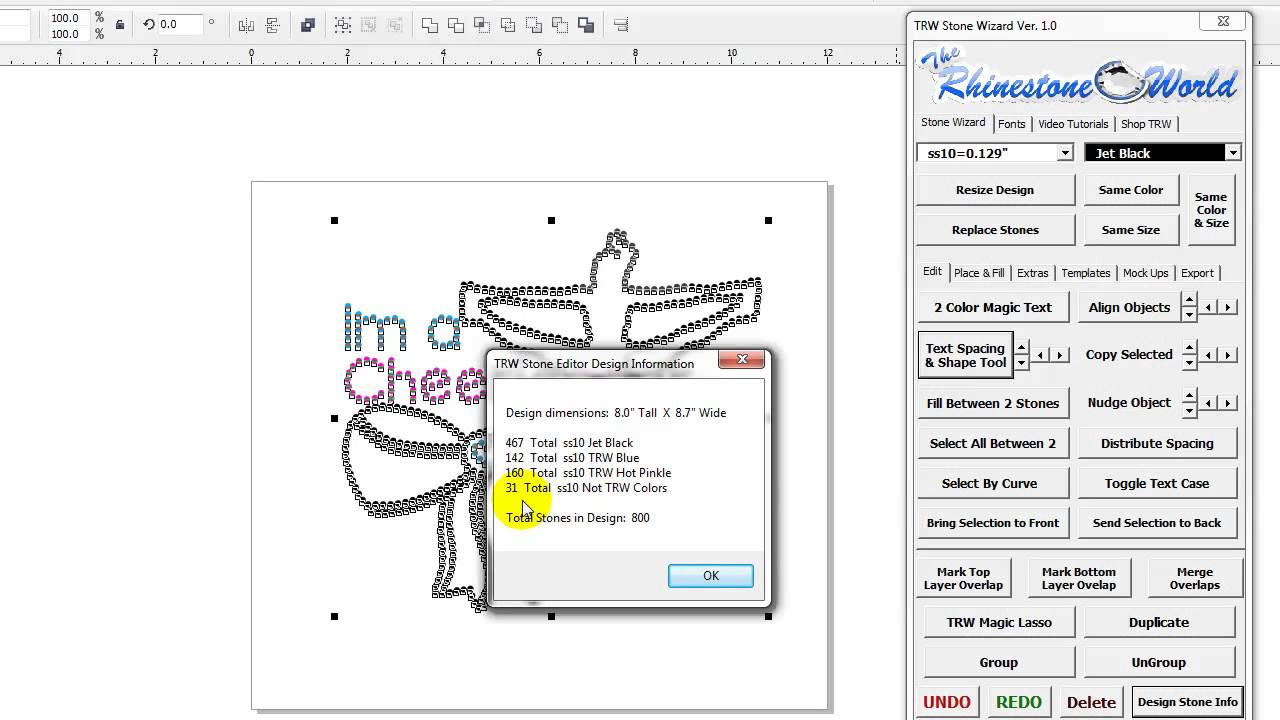Open the Jet Black color dropdown

[x=1233, y=152]
